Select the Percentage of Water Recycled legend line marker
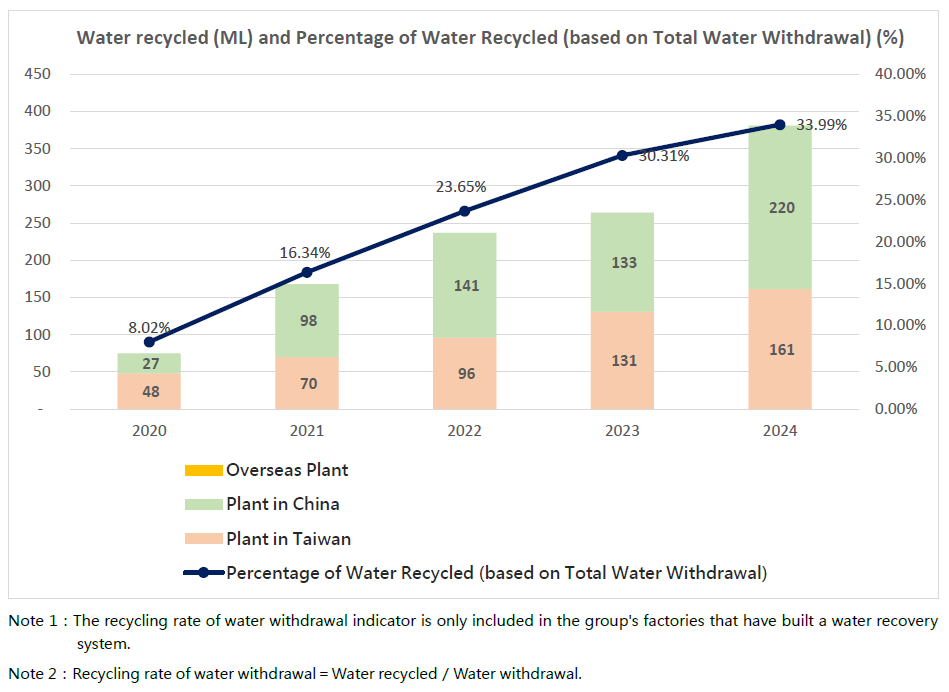 pyautogui.click(x=203, y=573)
